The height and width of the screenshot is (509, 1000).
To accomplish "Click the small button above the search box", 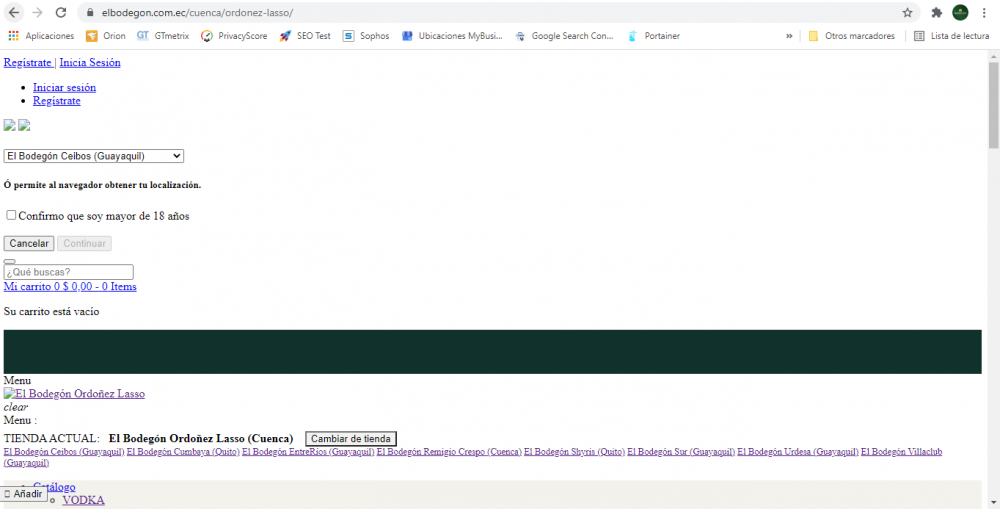I will click(10, 262).
